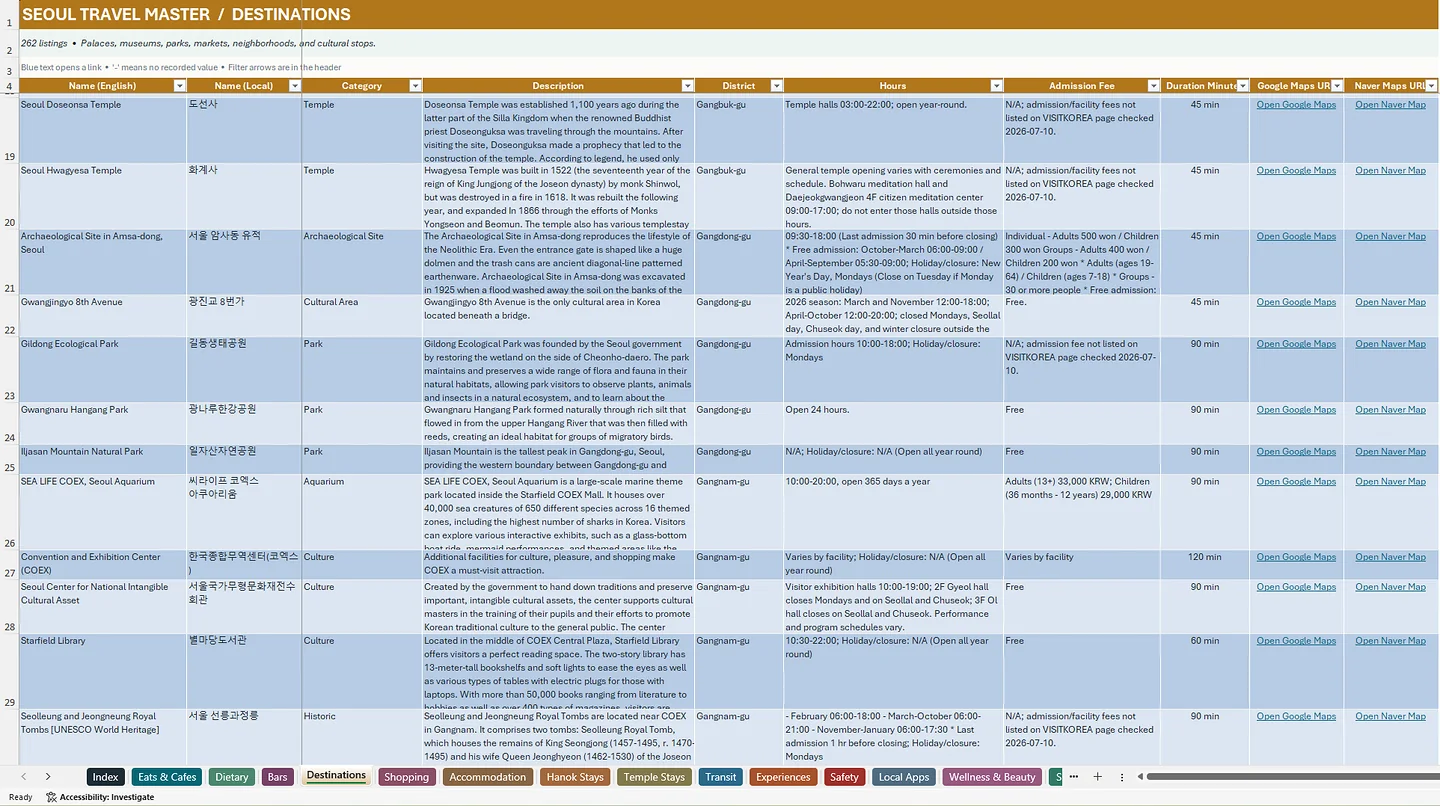Select the Bars sheet tab
The image size is (1440, 806).
click(277, 777)
